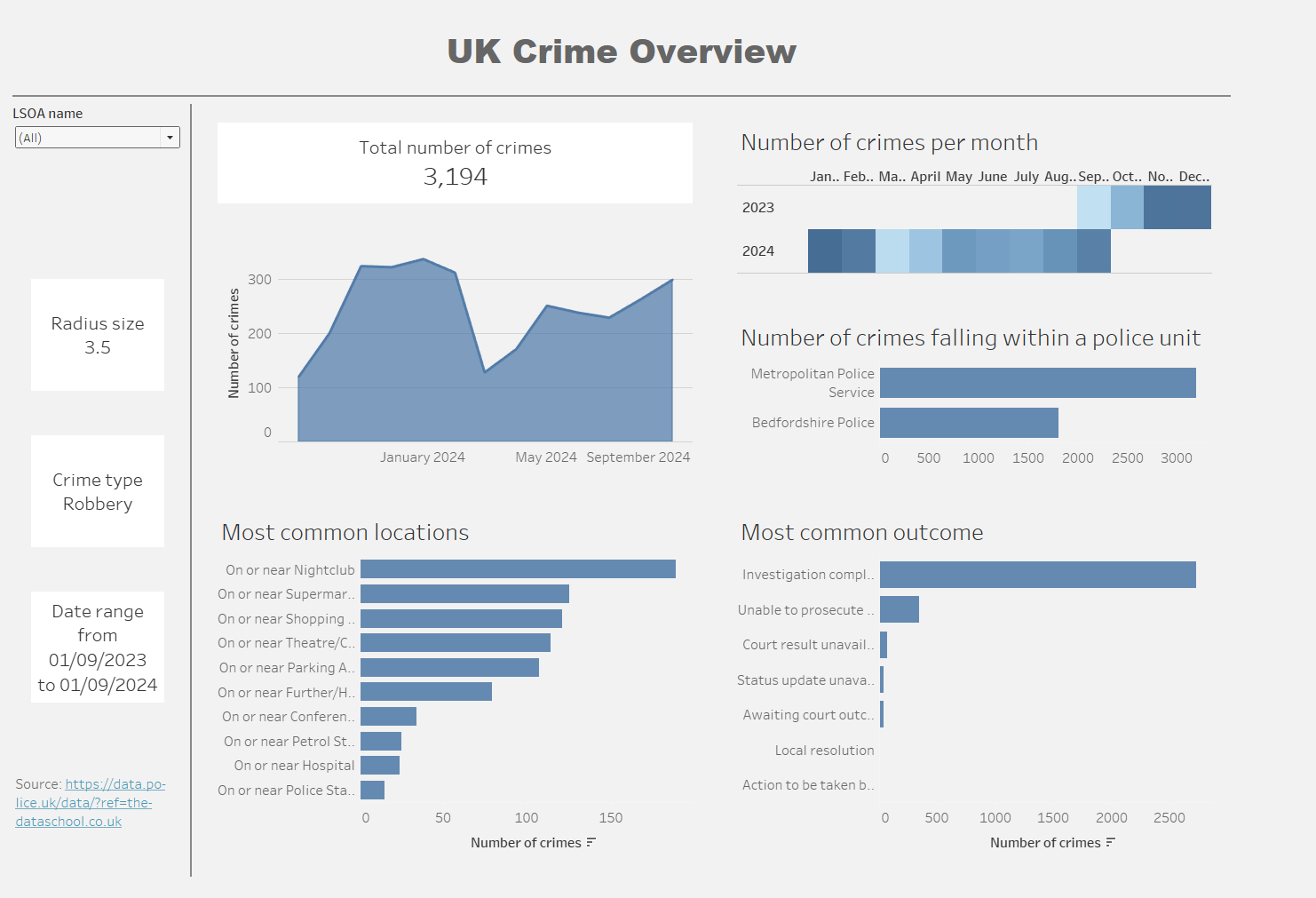Screen dimensions: 1316x898
Task: Select the Investigation complete outcome bar
Action: tap(1038, 575)
